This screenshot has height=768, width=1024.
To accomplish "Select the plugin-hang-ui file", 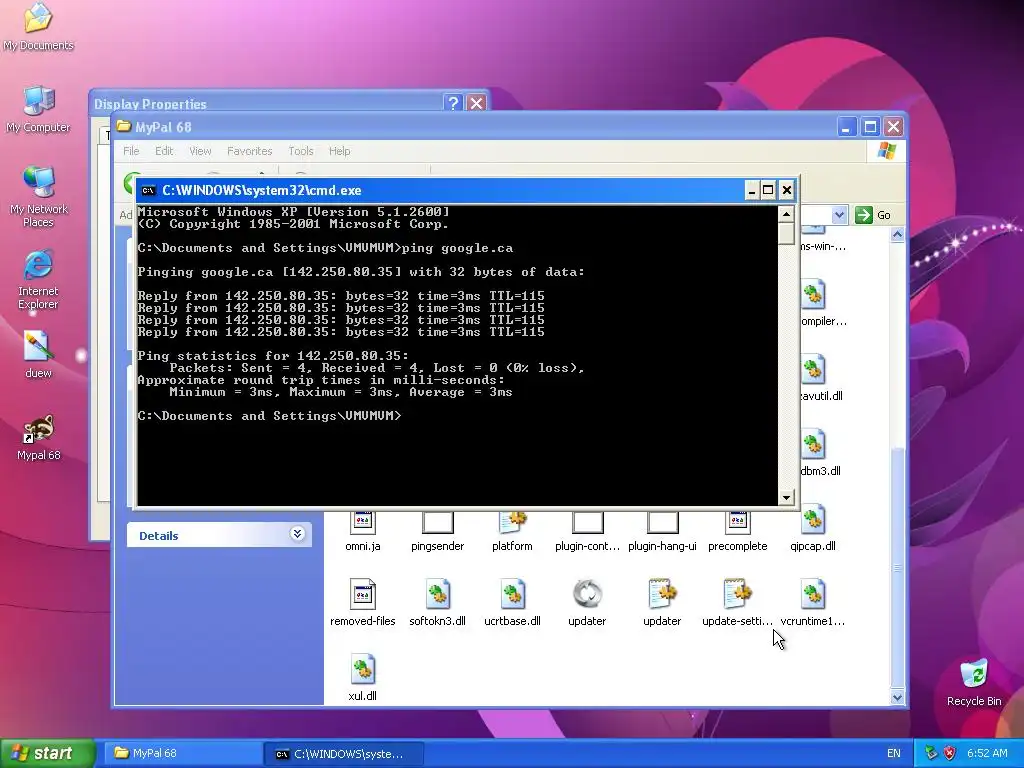I will [x=662, y=532].
